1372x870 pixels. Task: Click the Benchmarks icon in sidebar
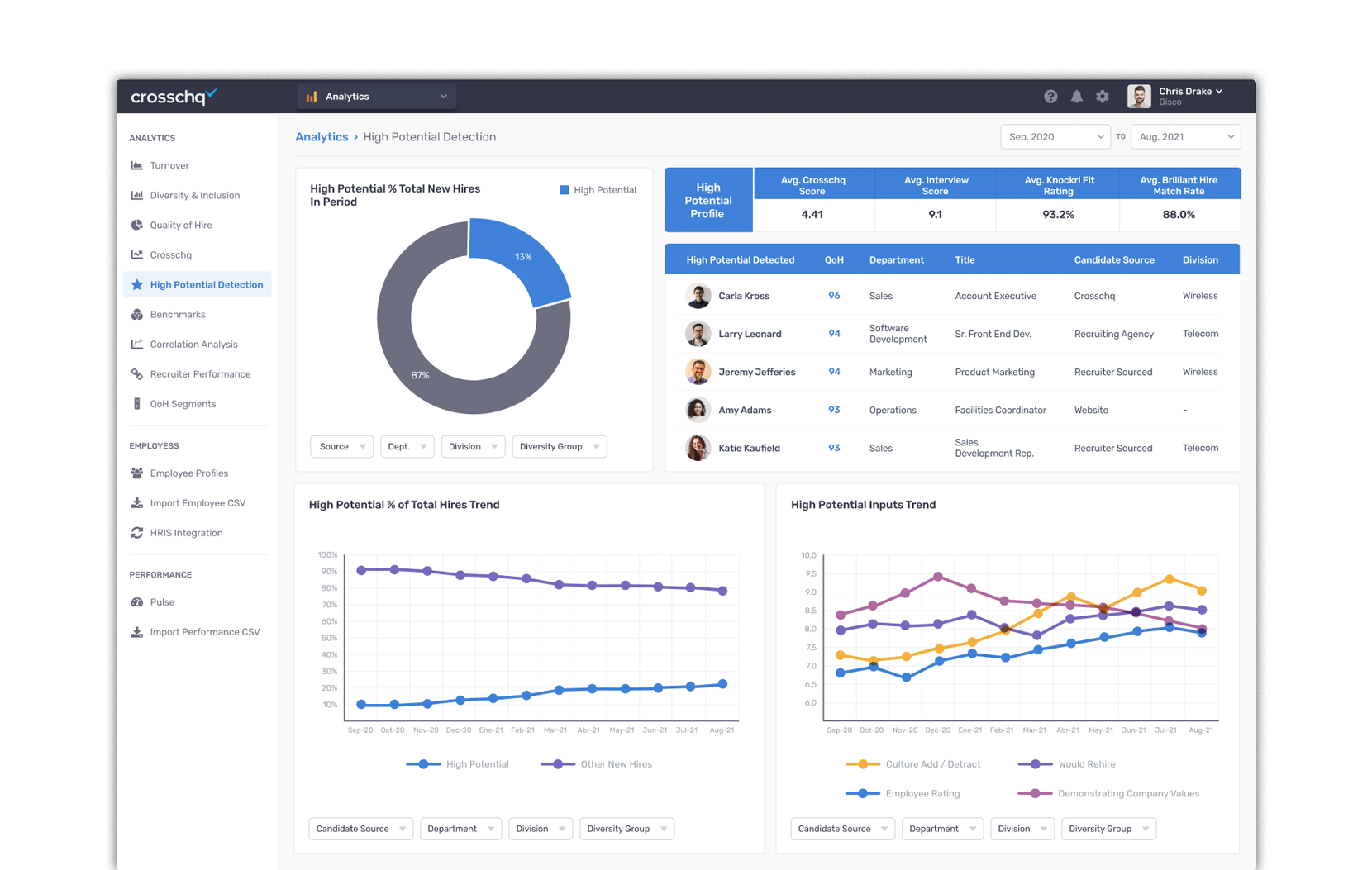click(137, 315)
